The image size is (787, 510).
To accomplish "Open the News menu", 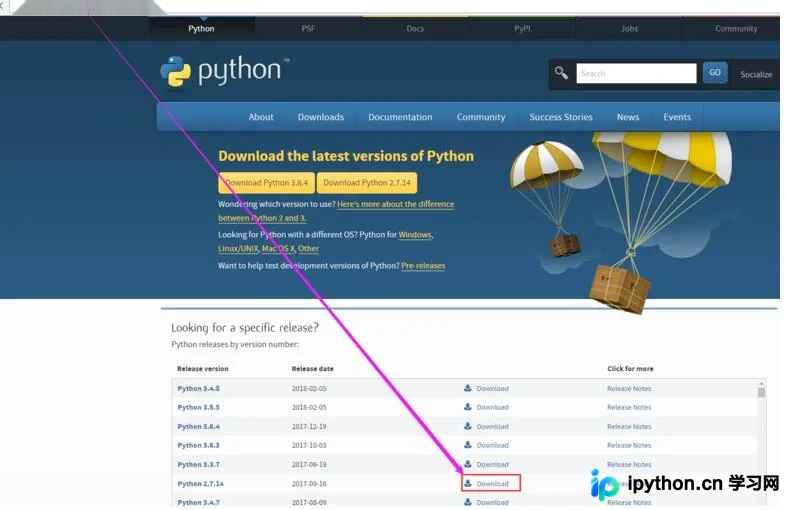I will 628,117.
